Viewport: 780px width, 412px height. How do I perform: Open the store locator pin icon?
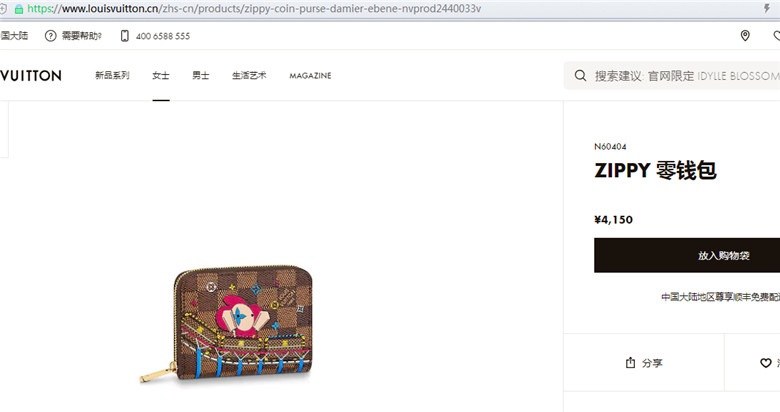745,35
